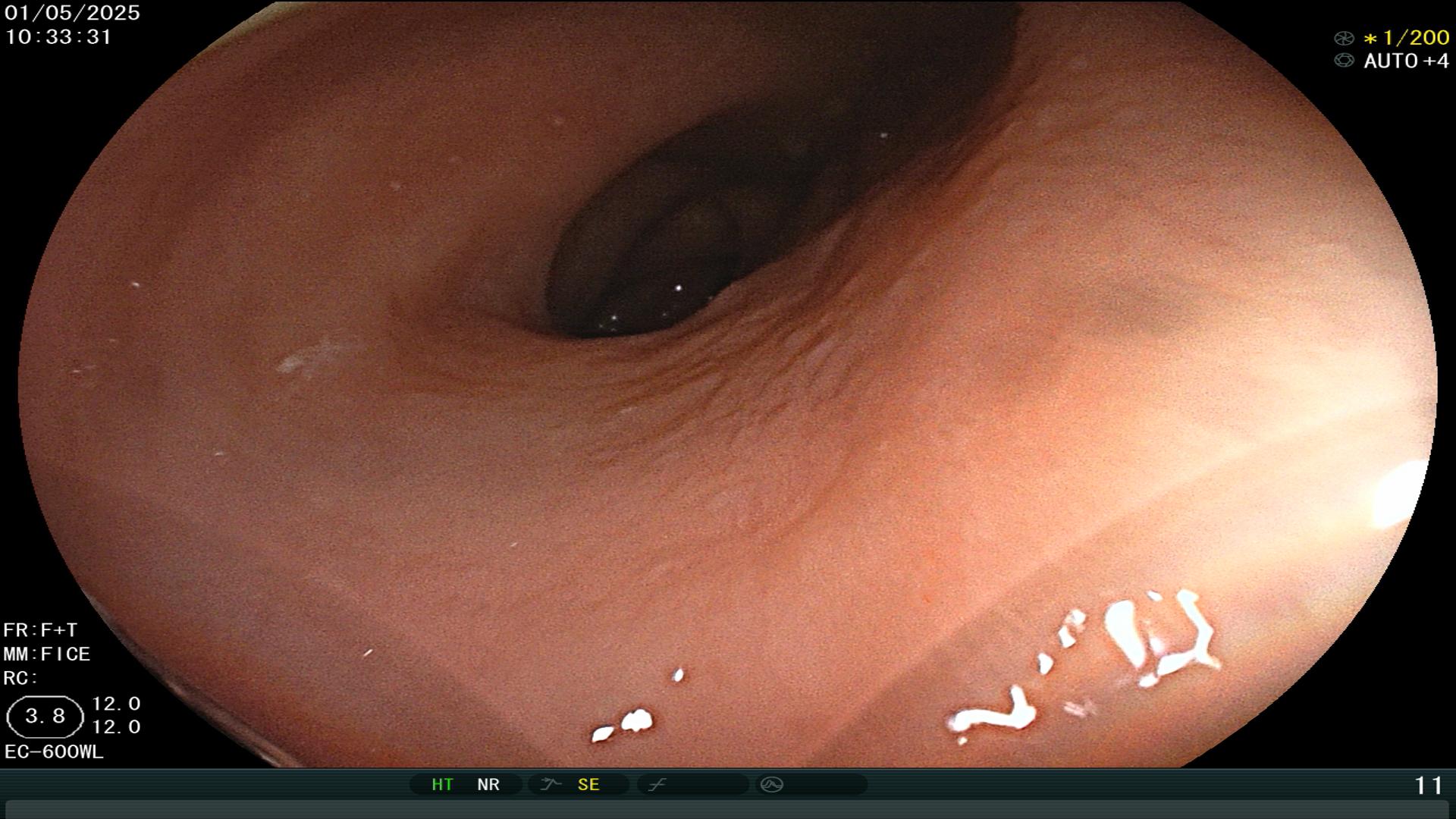Click the endoscopic image of the lumen
The height and width of the screenshot is (819, 1456).
[x=728, y=384]
